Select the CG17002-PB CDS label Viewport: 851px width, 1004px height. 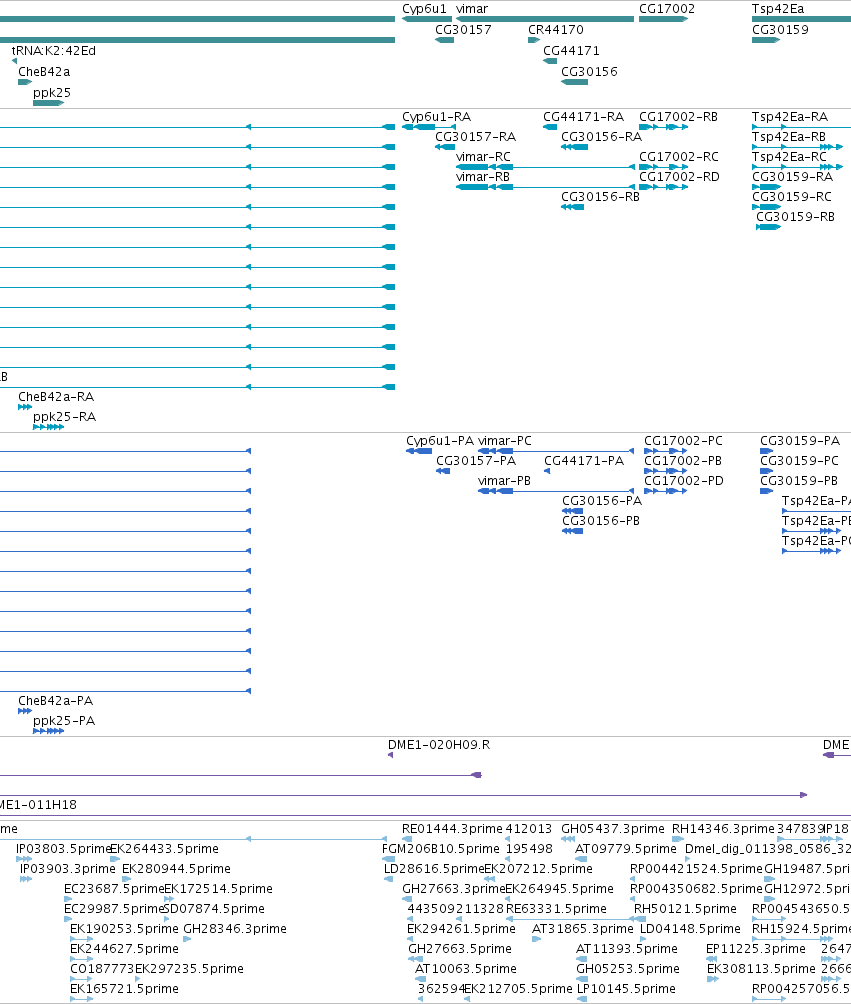coord(683,461)
